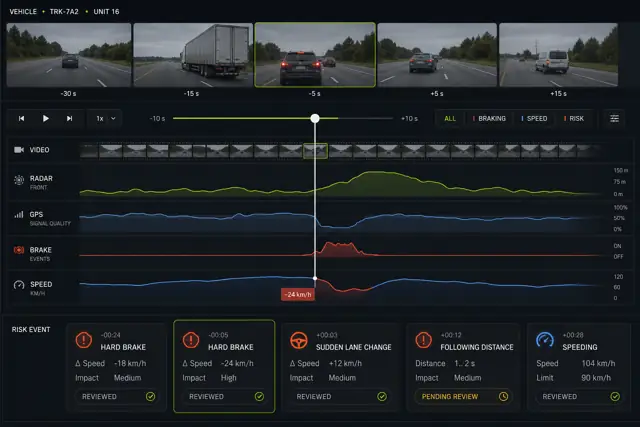
Task: Click the GPS signal quality icon
Action: tap(19, 215)
